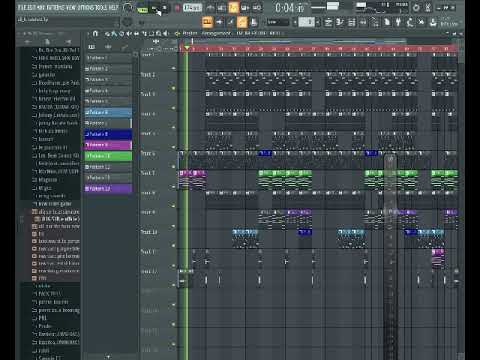Open the OPTIONS menu
Screen dimensions: 480x360
[x=85, y=7]
